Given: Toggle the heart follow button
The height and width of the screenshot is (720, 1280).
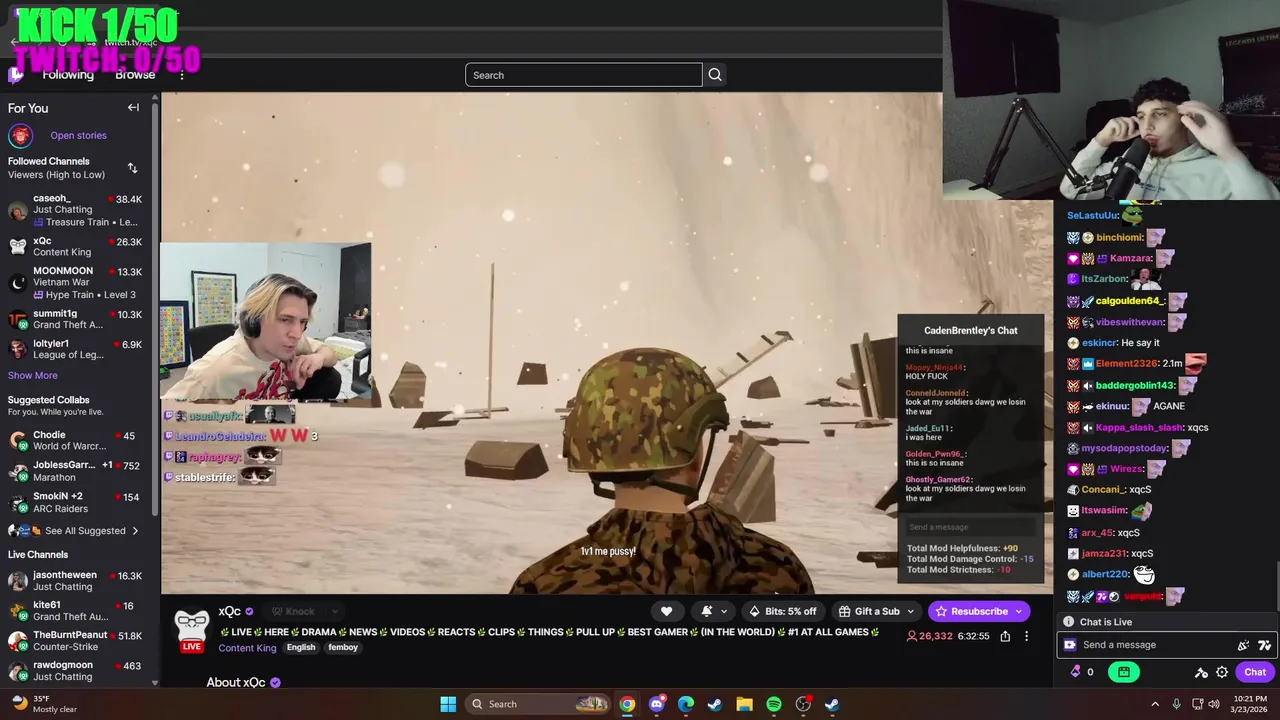Looking at the screenshot, I should [666, 611].
